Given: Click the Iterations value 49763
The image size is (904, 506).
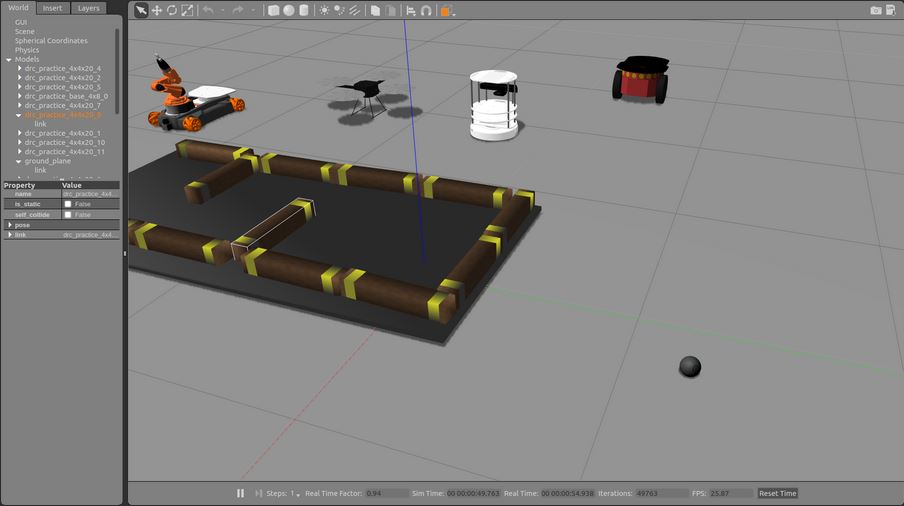Looking at the screenshot, I should tap(661, 493).
